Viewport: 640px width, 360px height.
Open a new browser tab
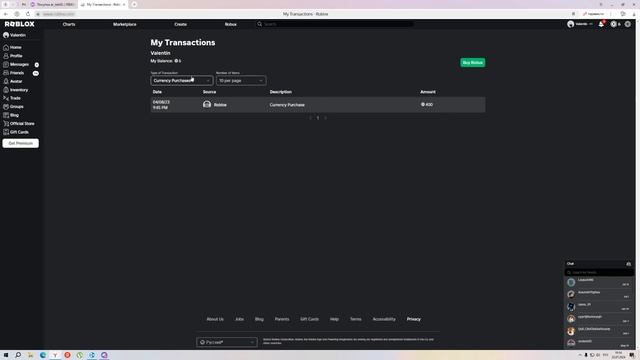coord(134,4)
